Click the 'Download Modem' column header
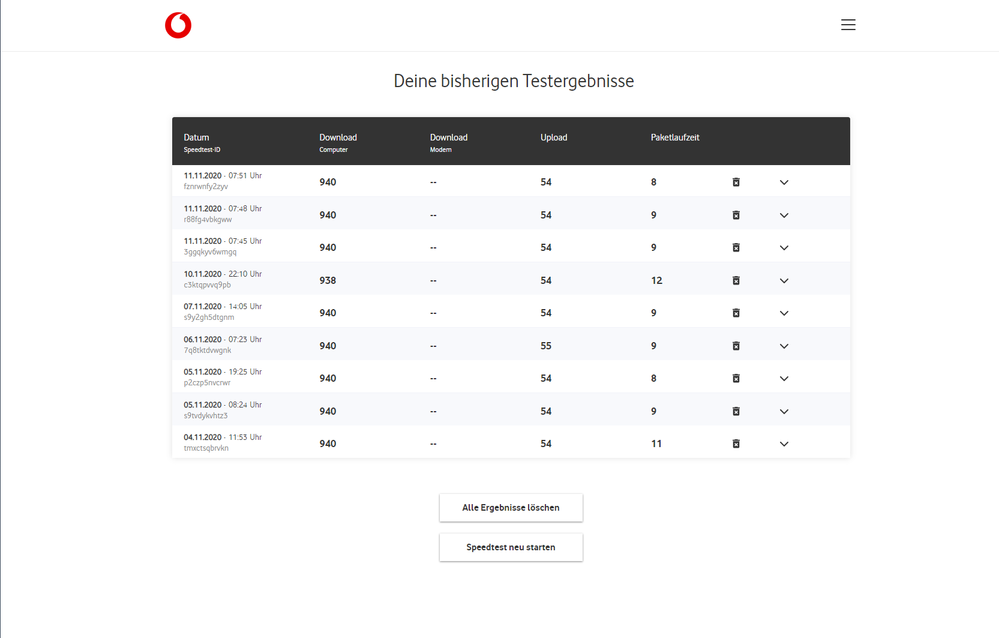 coord(449,143)
